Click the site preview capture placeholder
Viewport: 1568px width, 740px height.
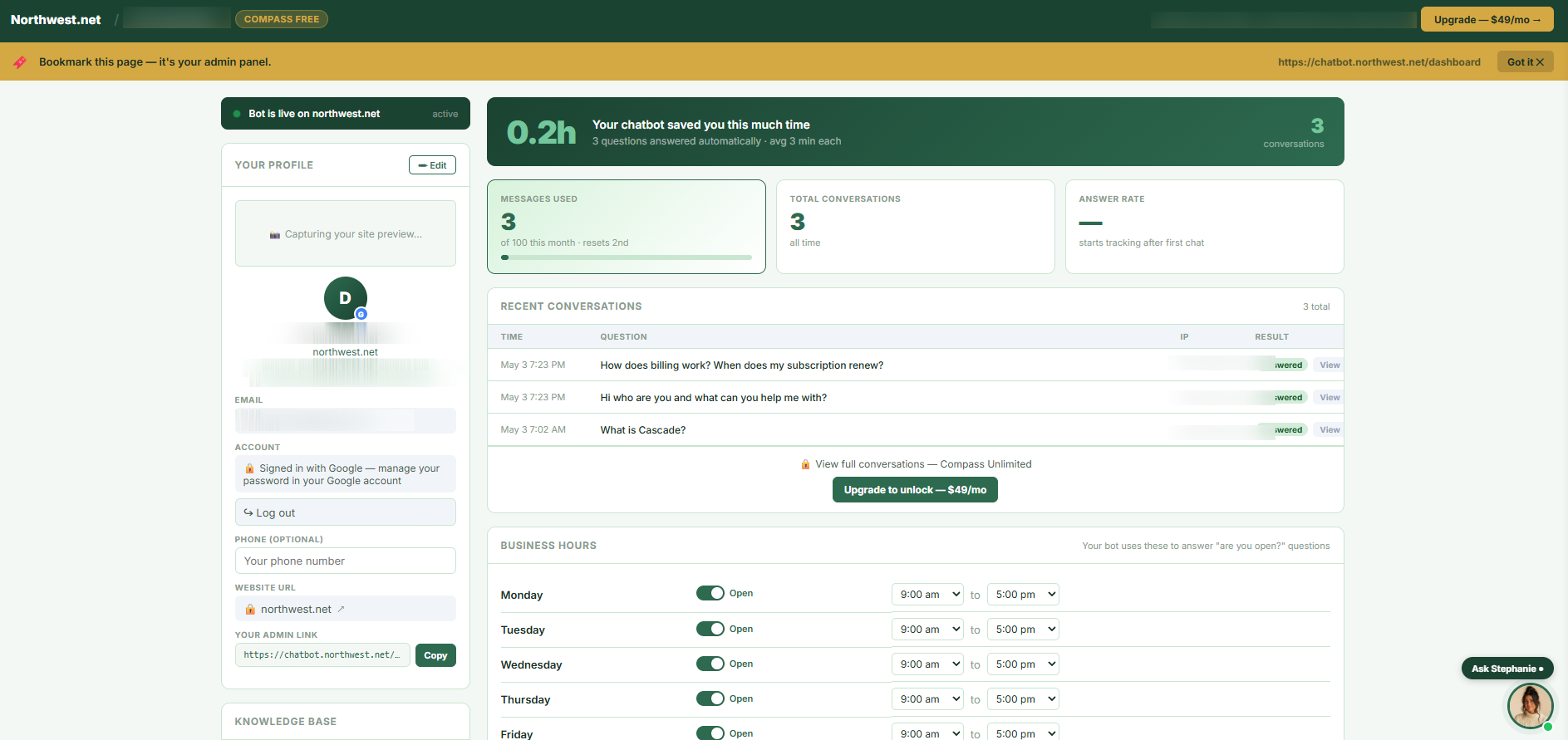[345, 233]
